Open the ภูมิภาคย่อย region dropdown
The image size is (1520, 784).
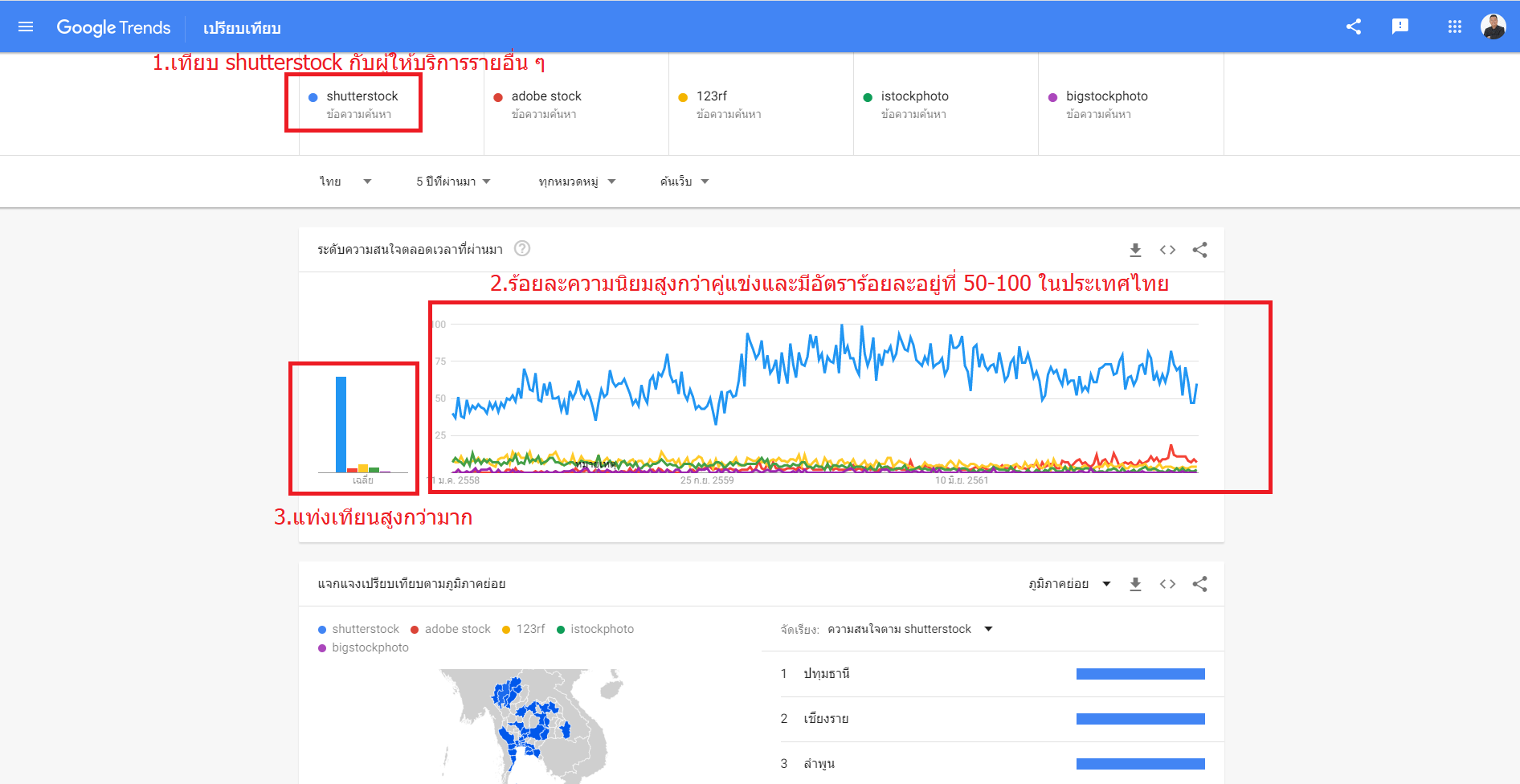pos(1069,584)
